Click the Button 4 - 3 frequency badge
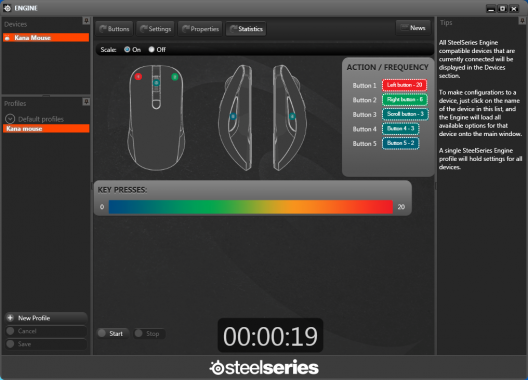The width and height of the screenshot is (528, 380). coord(400,128)
